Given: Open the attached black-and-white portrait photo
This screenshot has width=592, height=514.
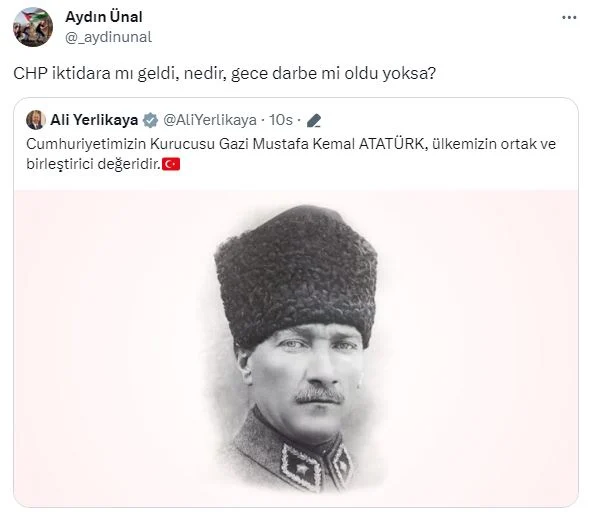Looking at the screenshot, I should [296, 349].
